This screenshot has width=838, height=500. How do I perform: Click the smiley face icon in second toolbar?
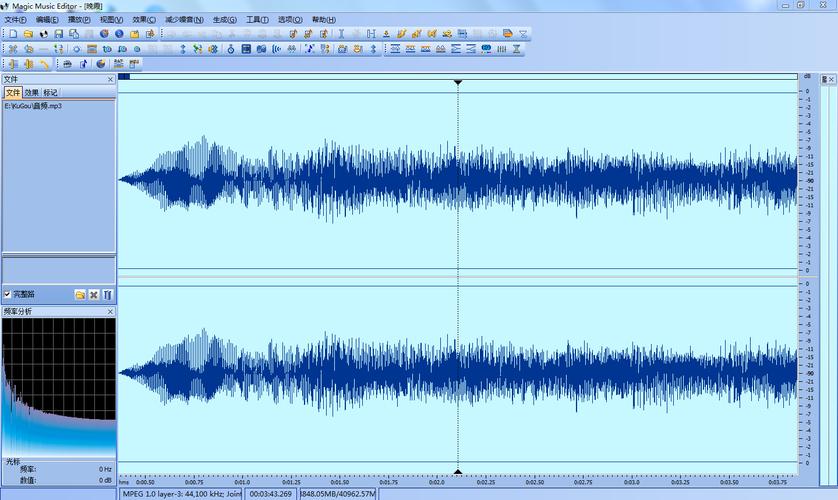pos(358,49)
